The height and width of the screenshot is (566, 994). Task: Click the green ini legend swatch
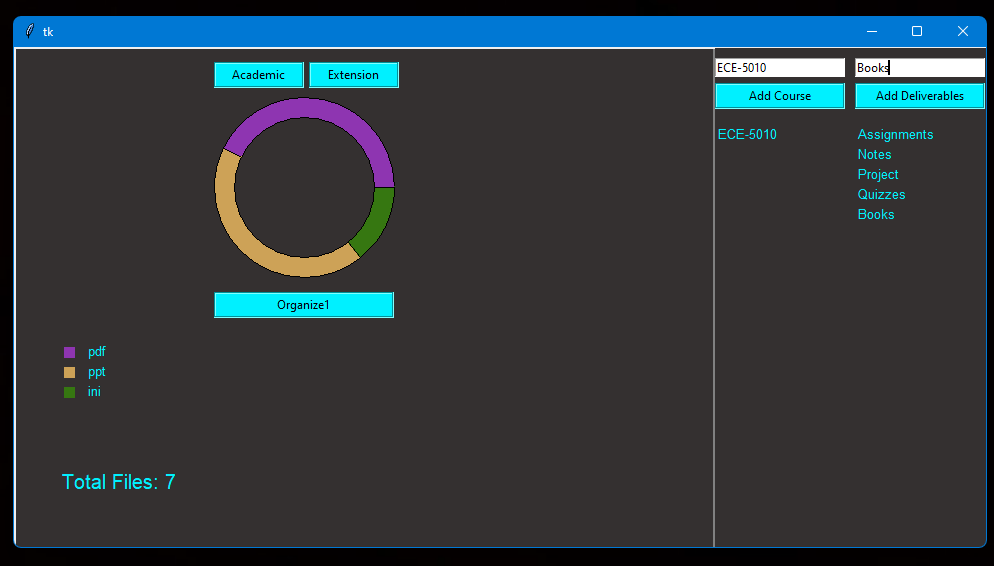click(x=69, y=392)
